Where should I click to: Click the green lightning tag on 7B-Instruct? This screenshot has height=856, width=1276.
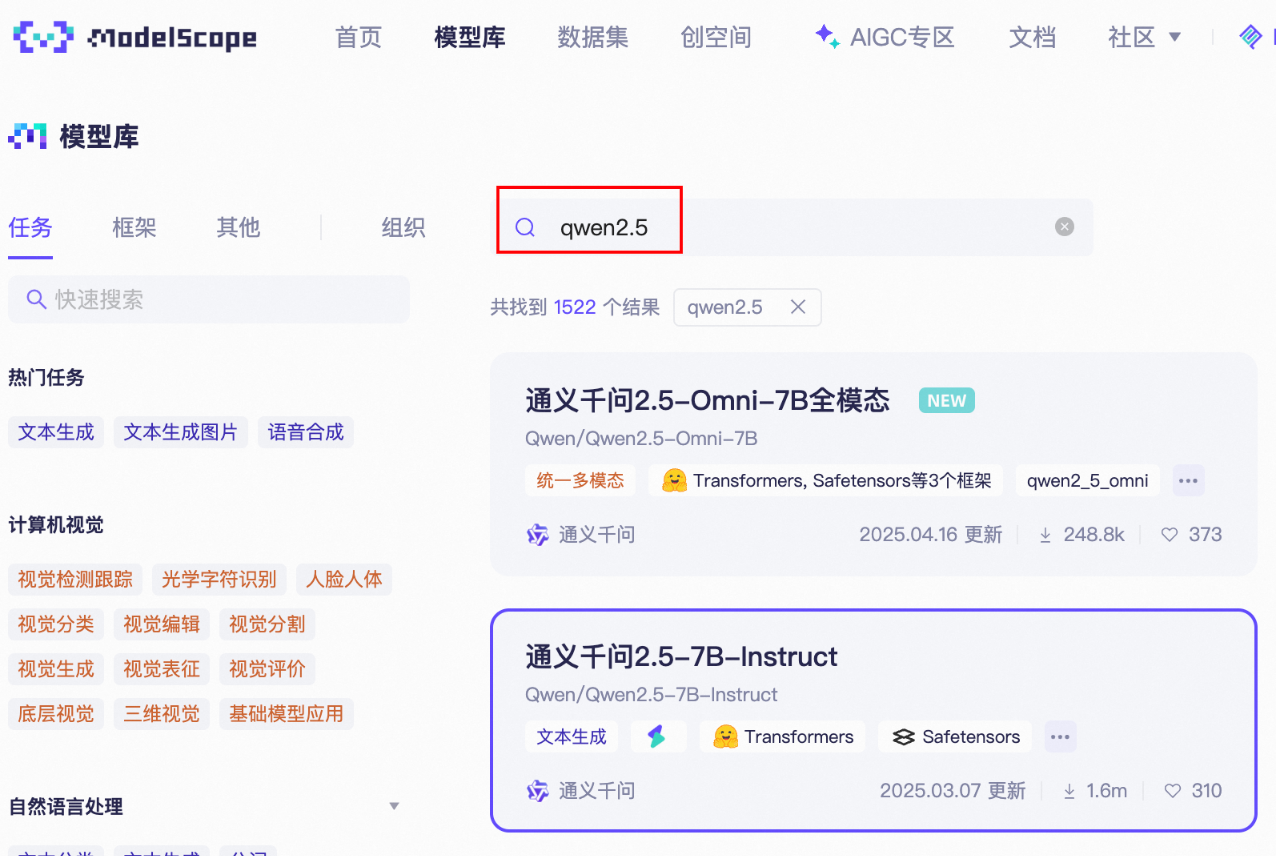tap(658, 737)
